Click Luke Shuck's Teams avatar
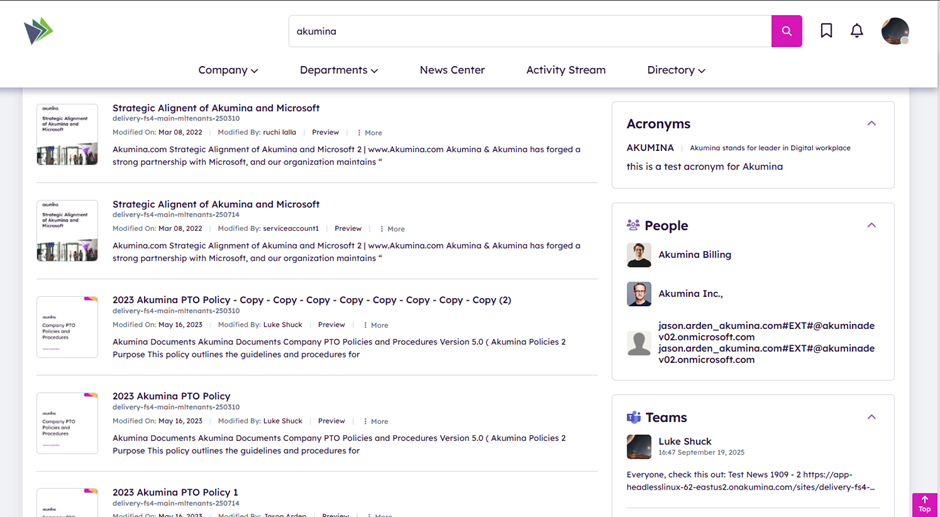The width and height of the screenshot is (940, 517). pos(639,447)
